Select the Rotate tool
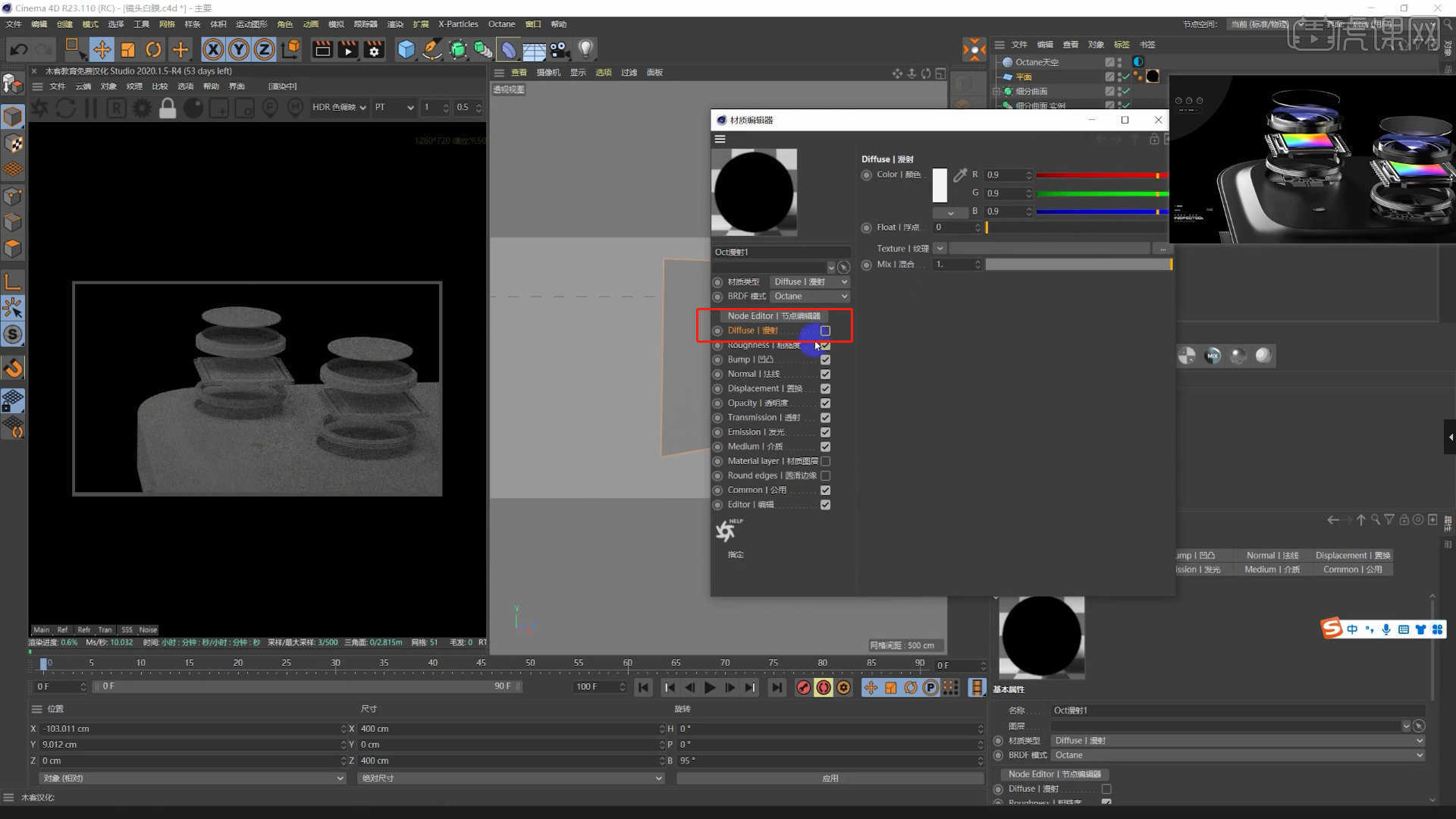The width and height of the screenshot is (1456, 819). pyautogui.click(x=154, y=49)
